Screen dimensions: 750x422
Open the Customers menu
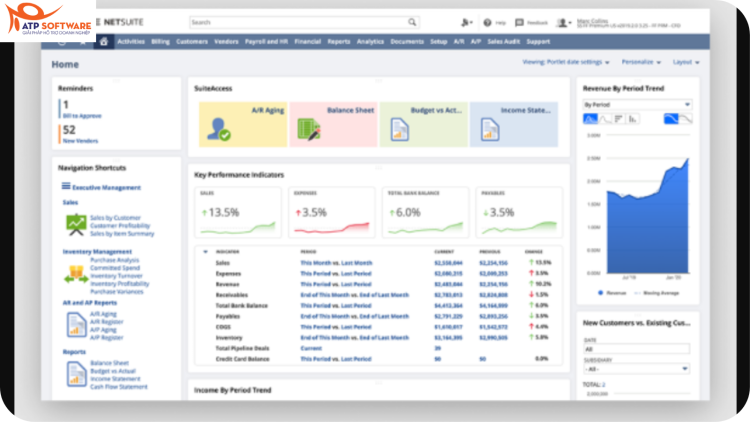(x=192, y=42)
